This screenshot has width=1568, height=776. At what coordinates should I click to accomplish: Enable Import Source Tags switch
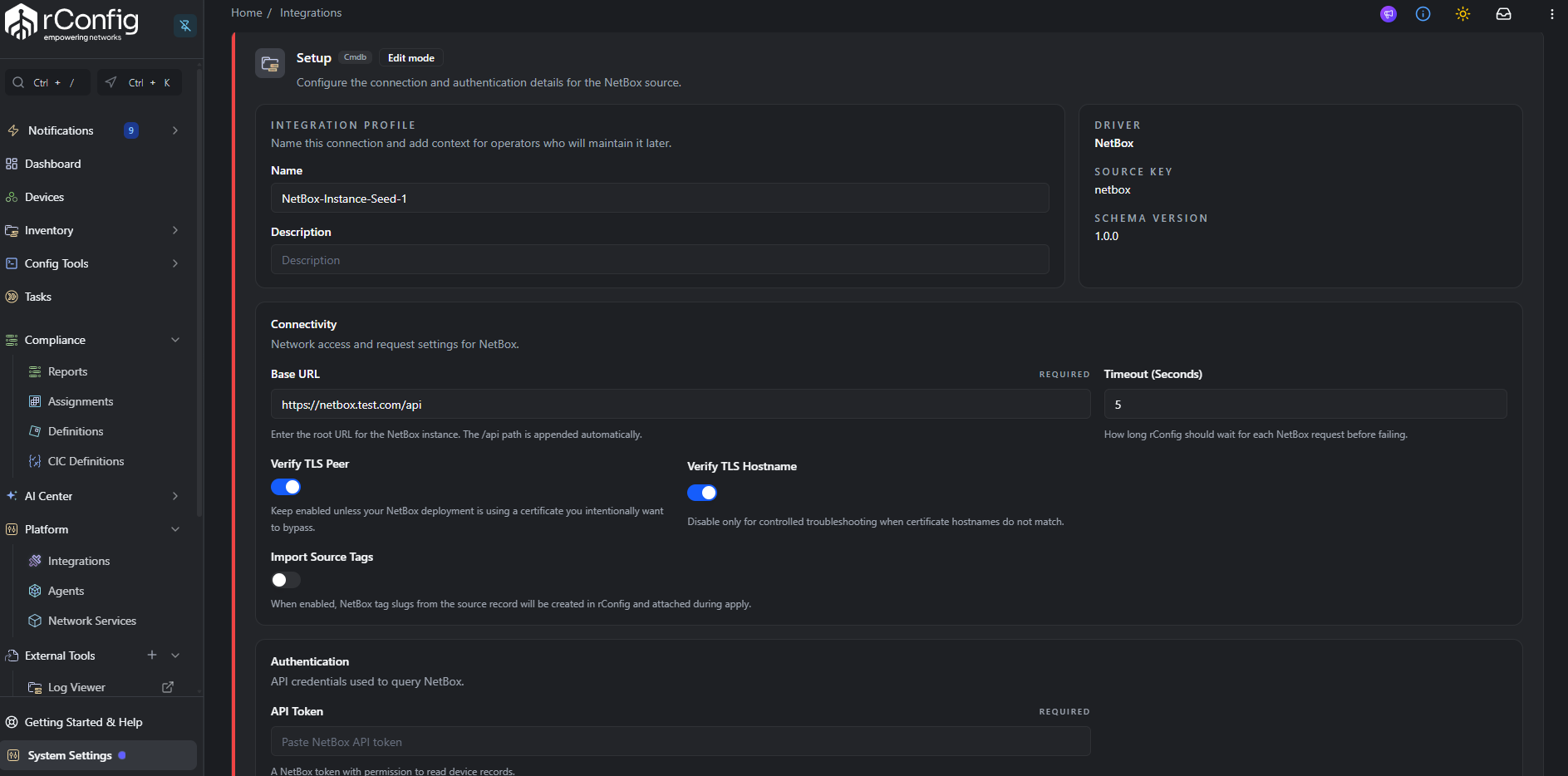286,580
